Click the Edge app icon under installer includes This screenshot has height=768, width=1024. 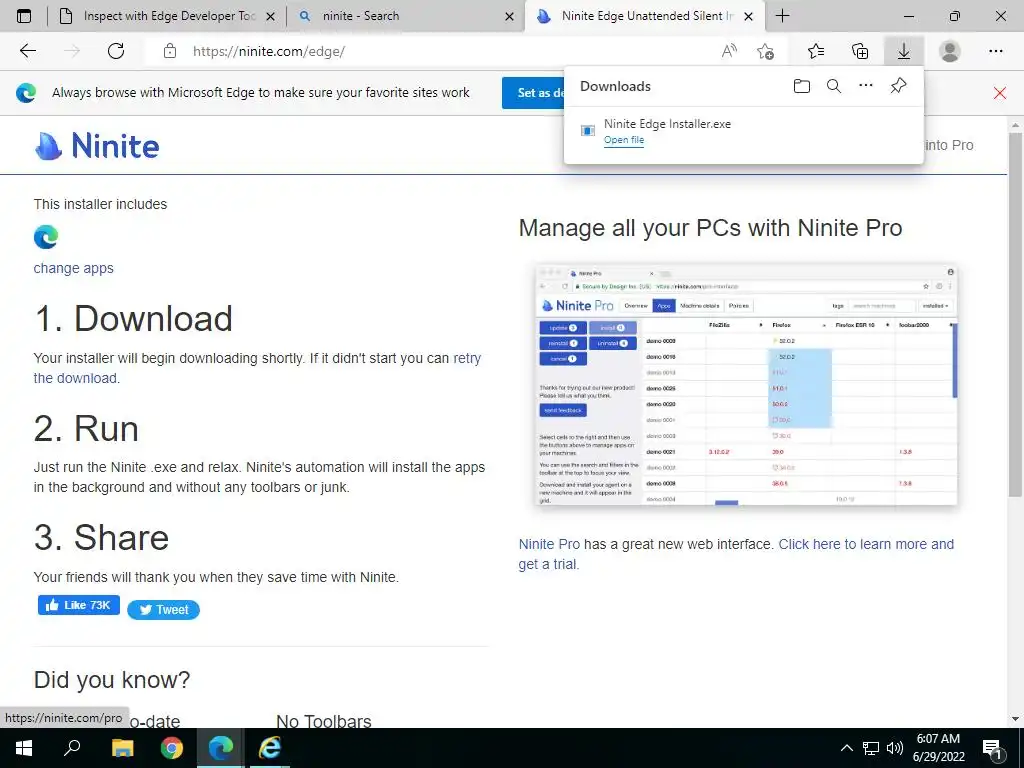pos(46,236)
